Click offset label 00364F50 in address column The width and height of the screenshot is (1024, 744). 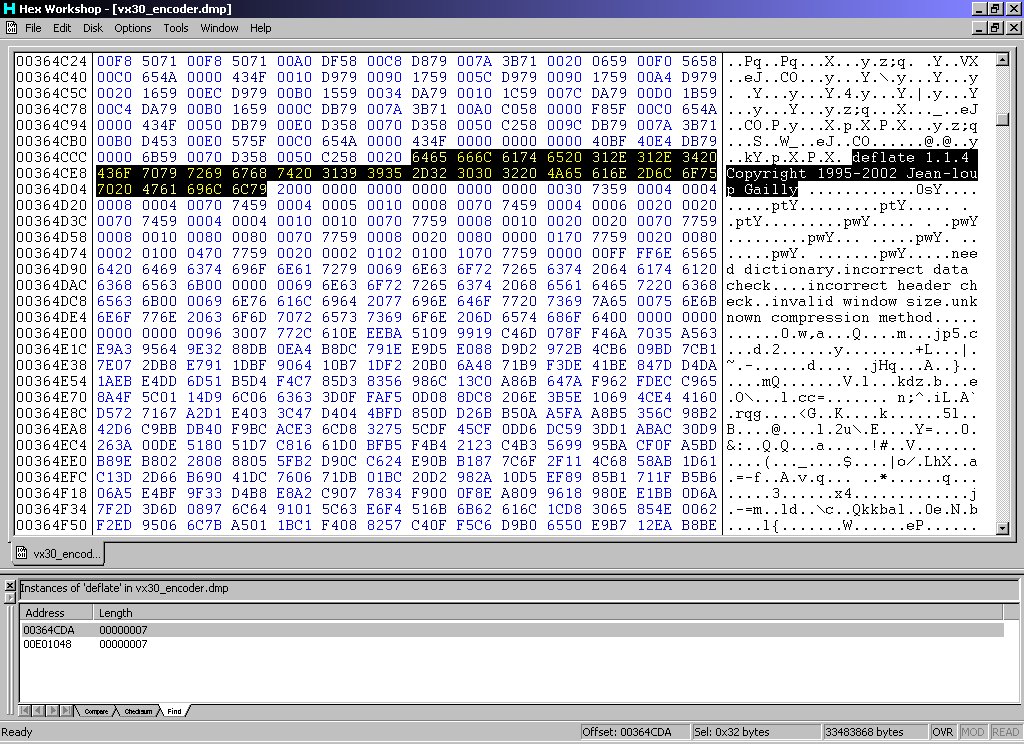pyautogui.click(x=52, y=525)
